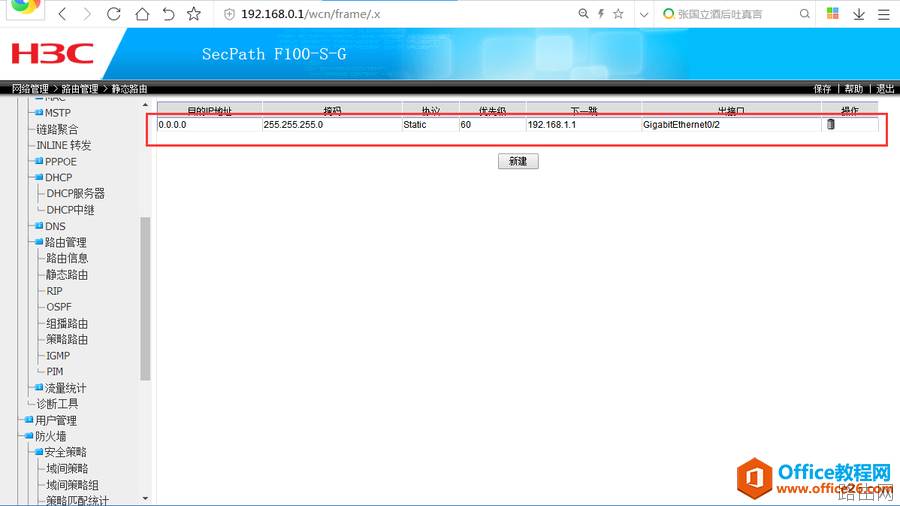Click the sidebar scroll up arrow
Image resolution: width=900 pixels, height=506 pixels.
[145, 105]
